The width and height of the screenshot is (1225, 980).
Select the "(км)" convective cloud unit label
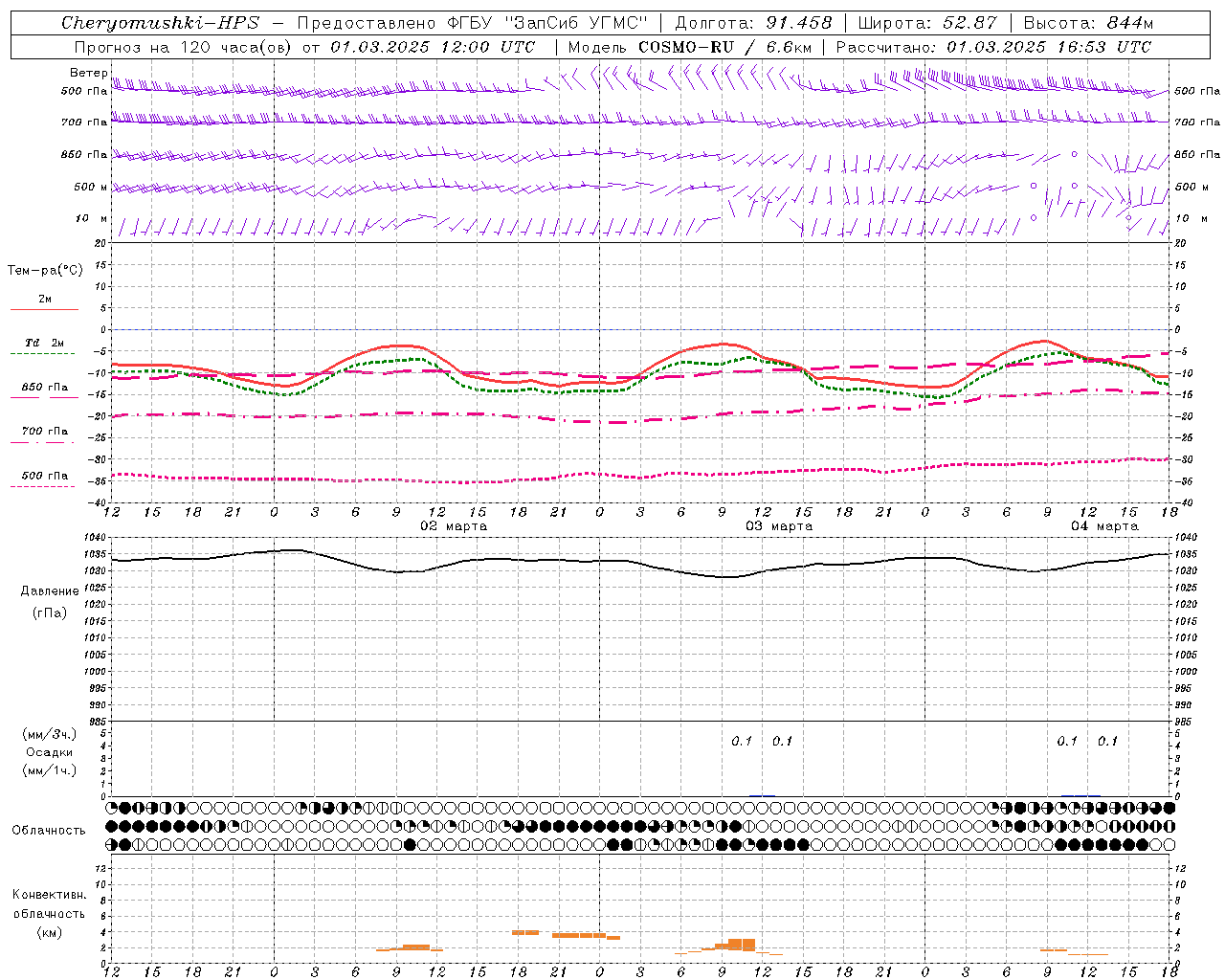49,933
